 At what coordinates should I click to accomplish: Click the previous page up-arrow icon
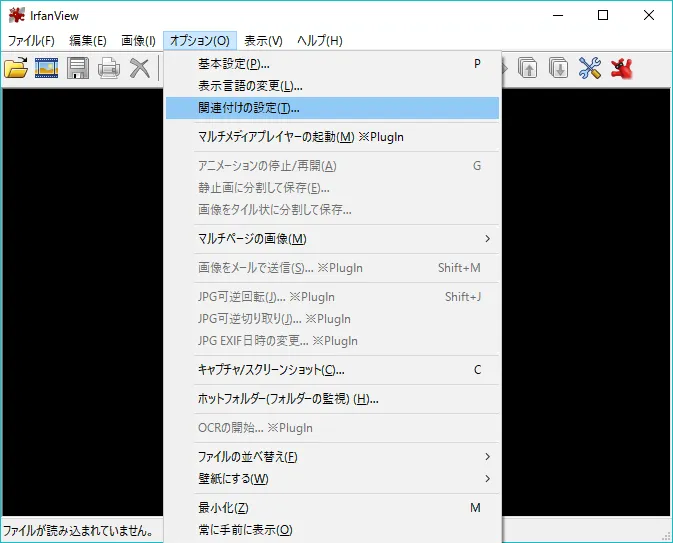[x=527, y=68]
